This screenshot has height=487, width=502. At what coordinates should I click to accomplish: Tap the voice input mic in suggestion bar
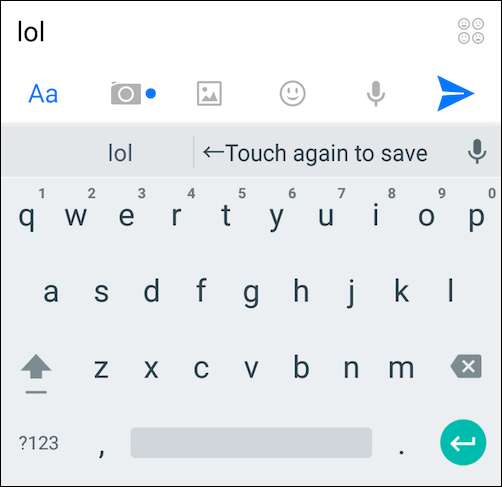tap(477, 152)
